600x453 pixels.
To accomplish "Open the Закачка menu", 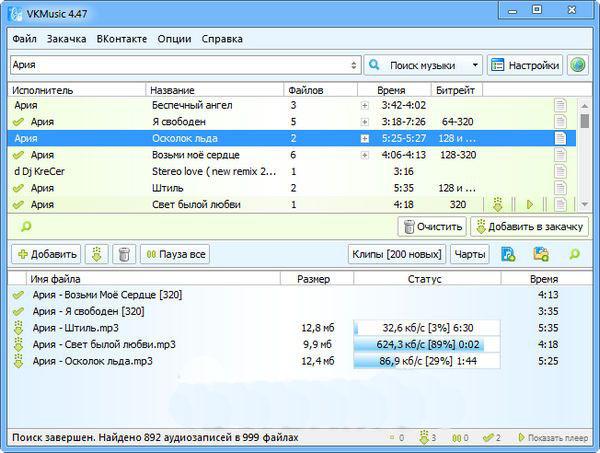I will (x=67, y=39).
